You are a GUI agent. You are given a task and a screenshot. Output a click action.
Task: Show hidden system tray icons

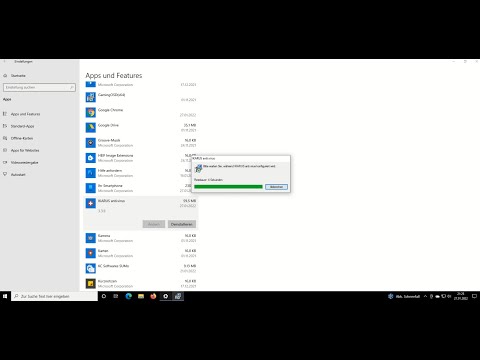pyautogui.click(x=425, y=296)
